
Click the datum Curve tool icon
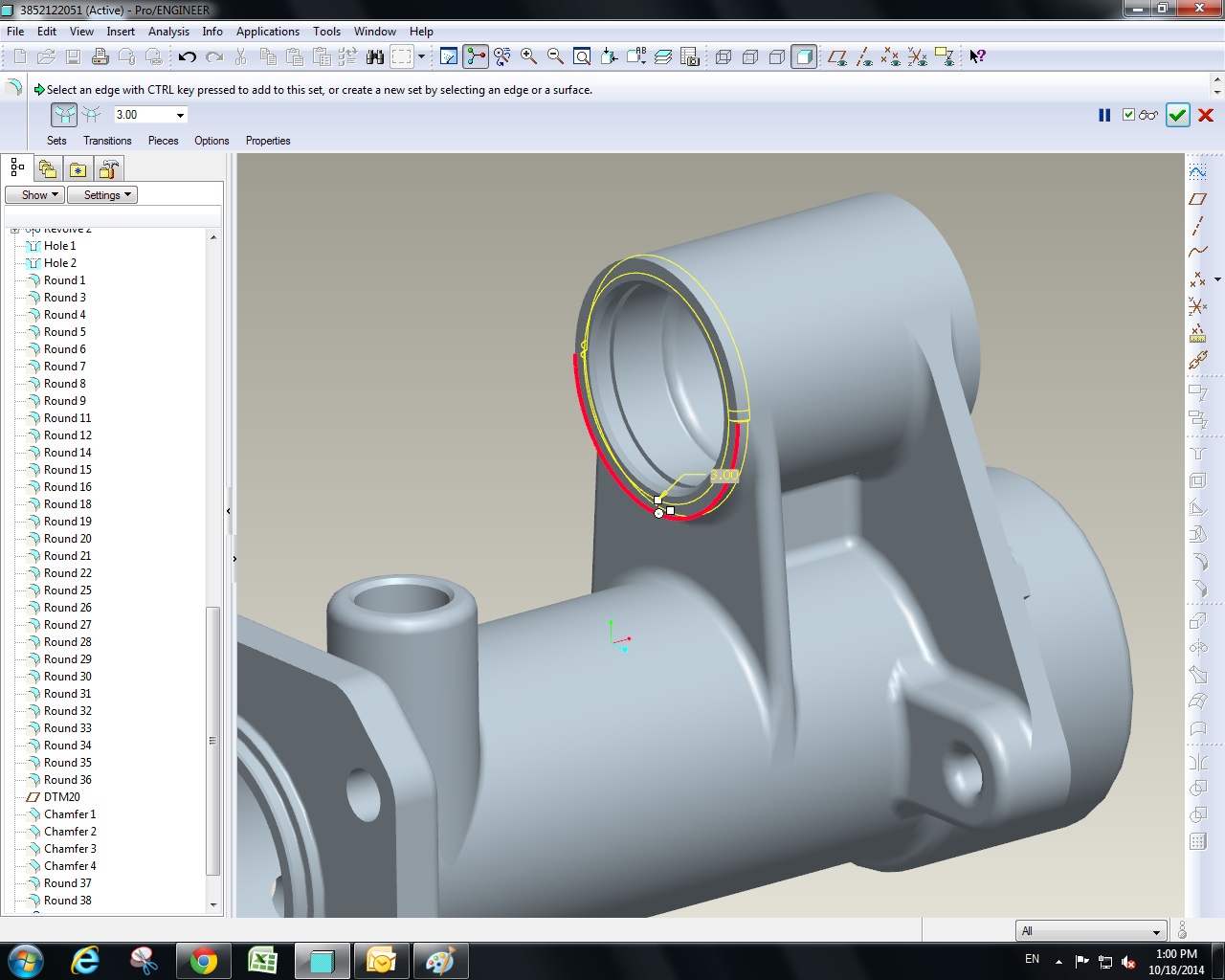[1197, 253]
